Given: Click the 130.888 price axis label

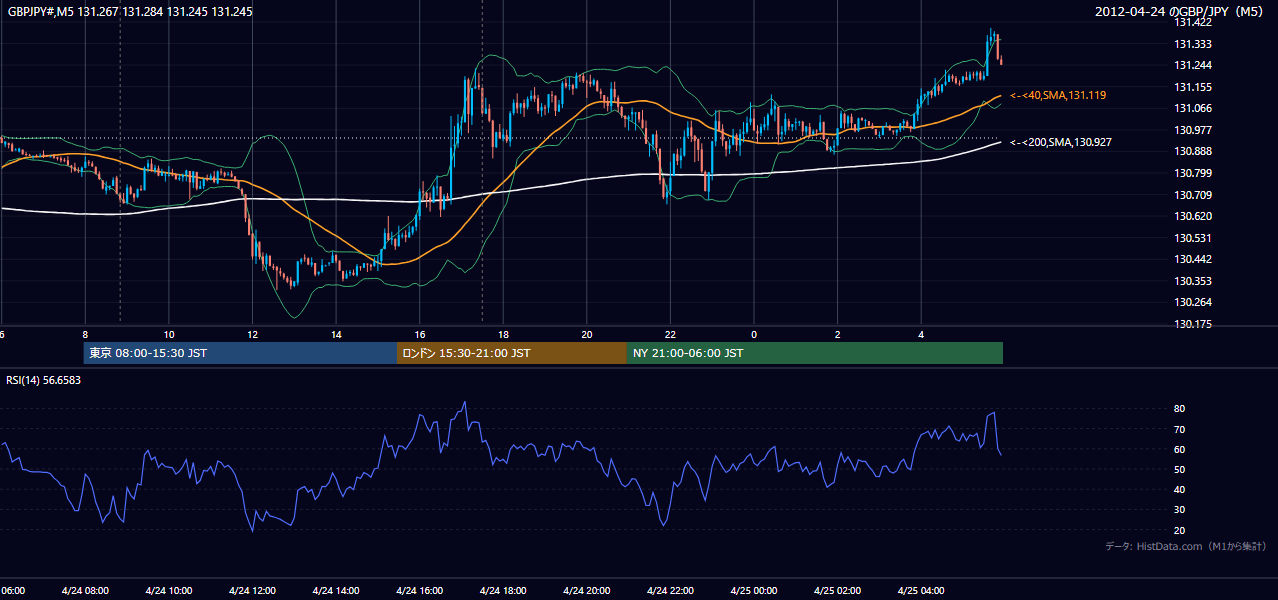Looking at the screenshot, I should coord(1193,151).
